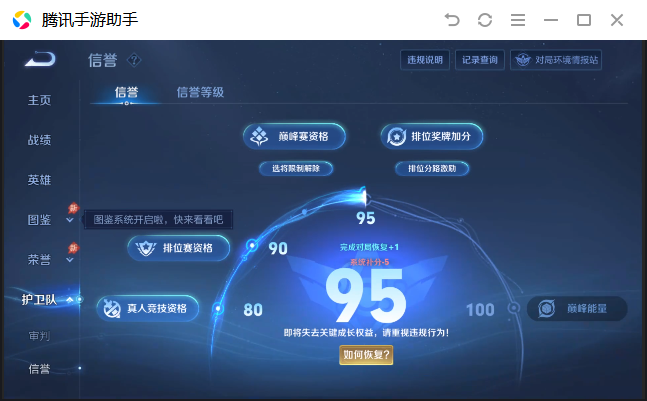This screenshot has height=401, width=647.
Task: Collapse the 护卫队 sidebar chevron
Action: pos(70,300)
